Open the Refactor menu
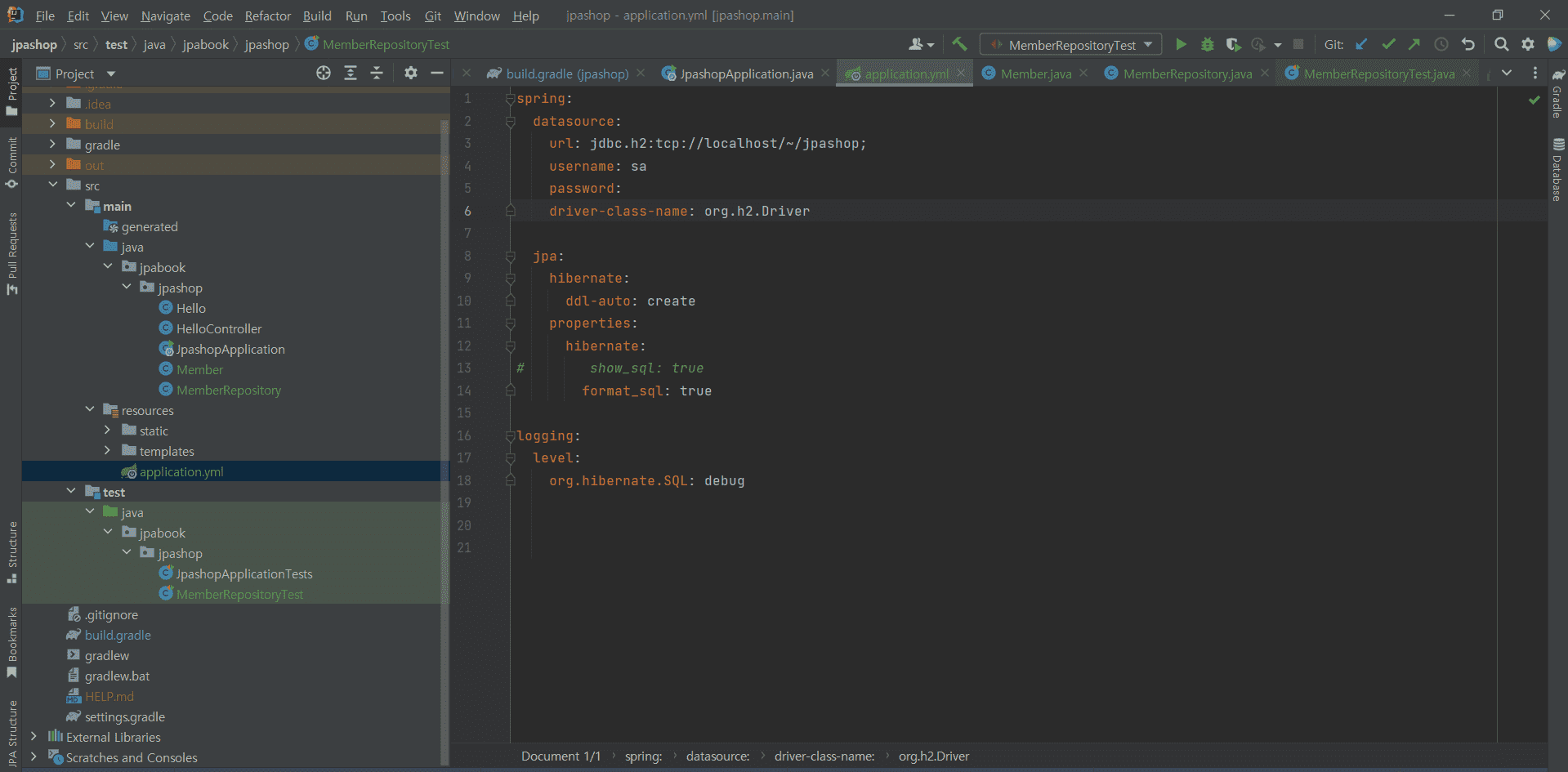The height and width of the screenshot is (772, 1568). (267, 16)
